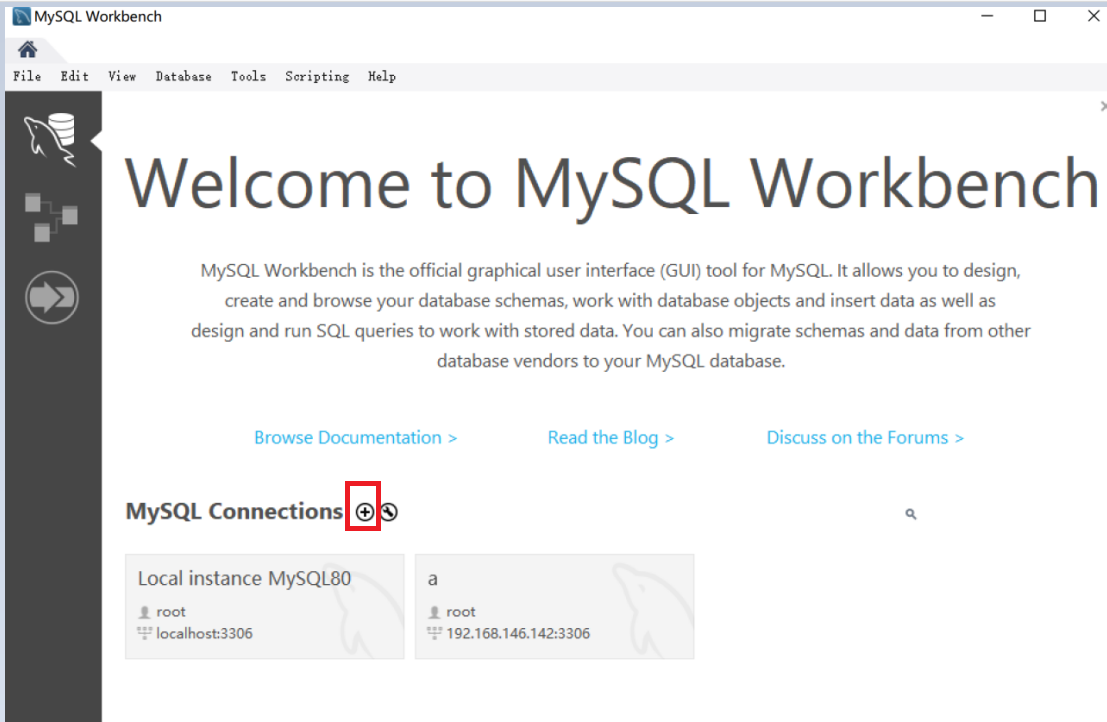
Task: Select the dolphin connections sidebar icon
Action: (51, 139)
